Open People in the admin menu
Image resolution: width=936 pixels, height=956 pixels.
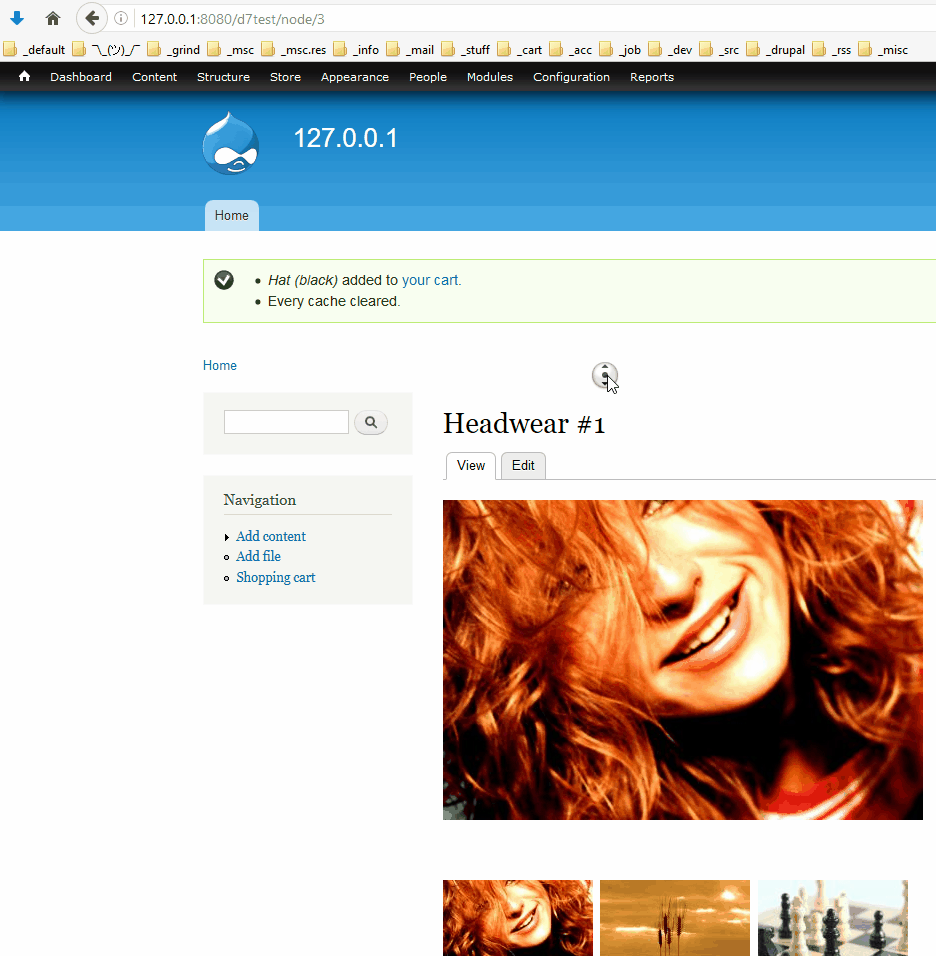(428, 77)
